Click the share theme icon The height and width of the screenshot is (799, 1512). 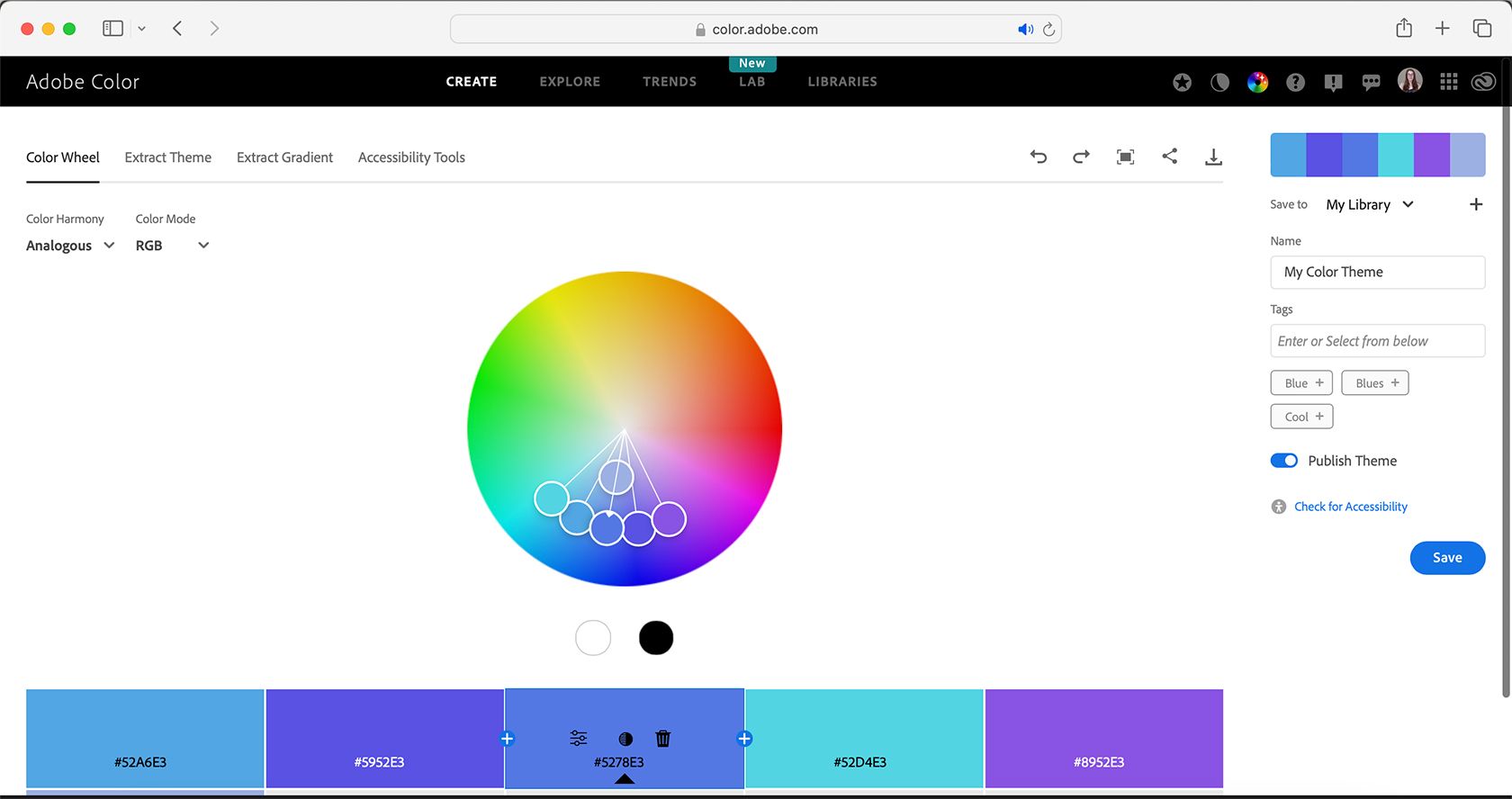point(1169,157)
